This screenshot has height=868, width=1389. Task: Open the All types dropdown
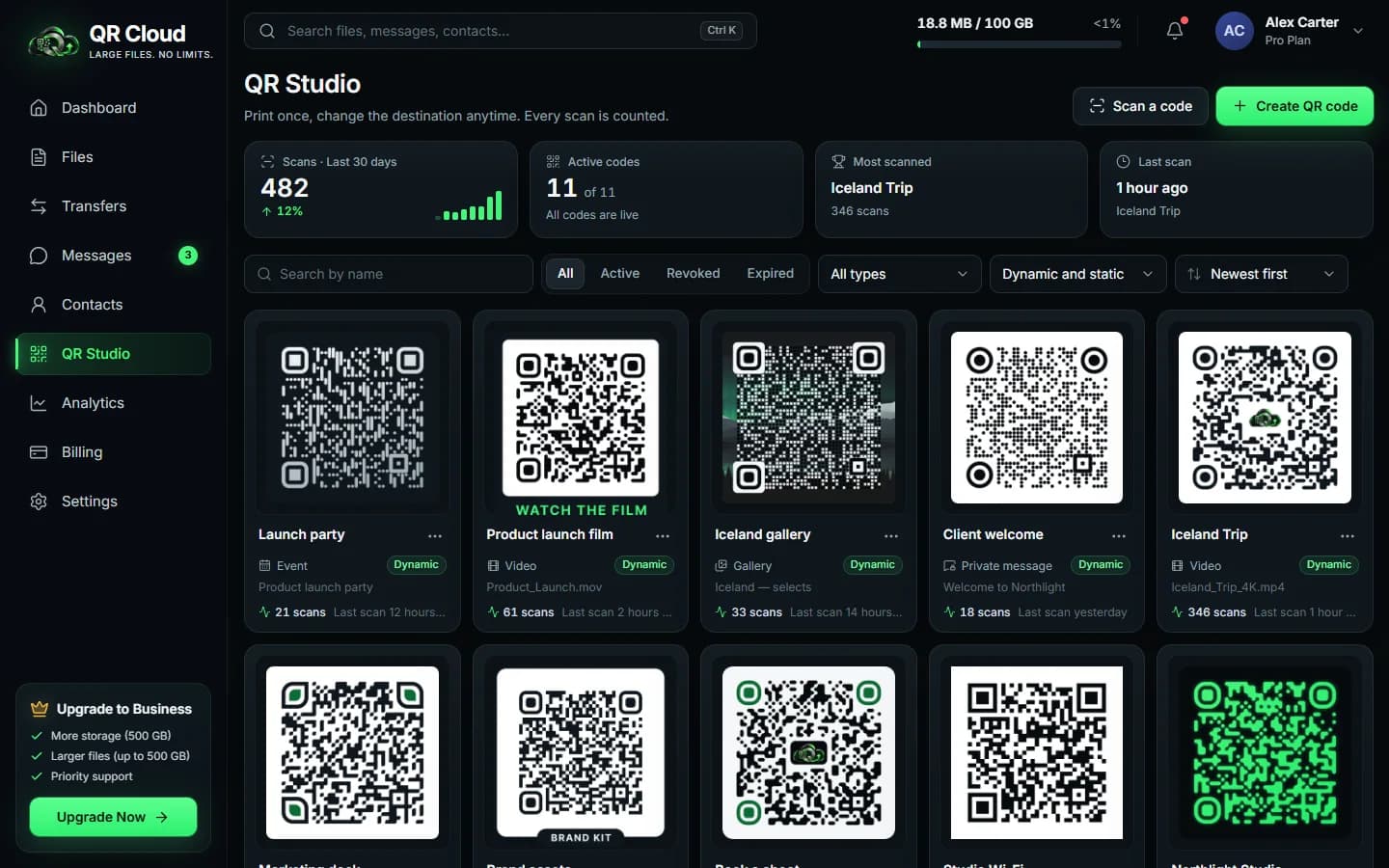pos(899,274)
